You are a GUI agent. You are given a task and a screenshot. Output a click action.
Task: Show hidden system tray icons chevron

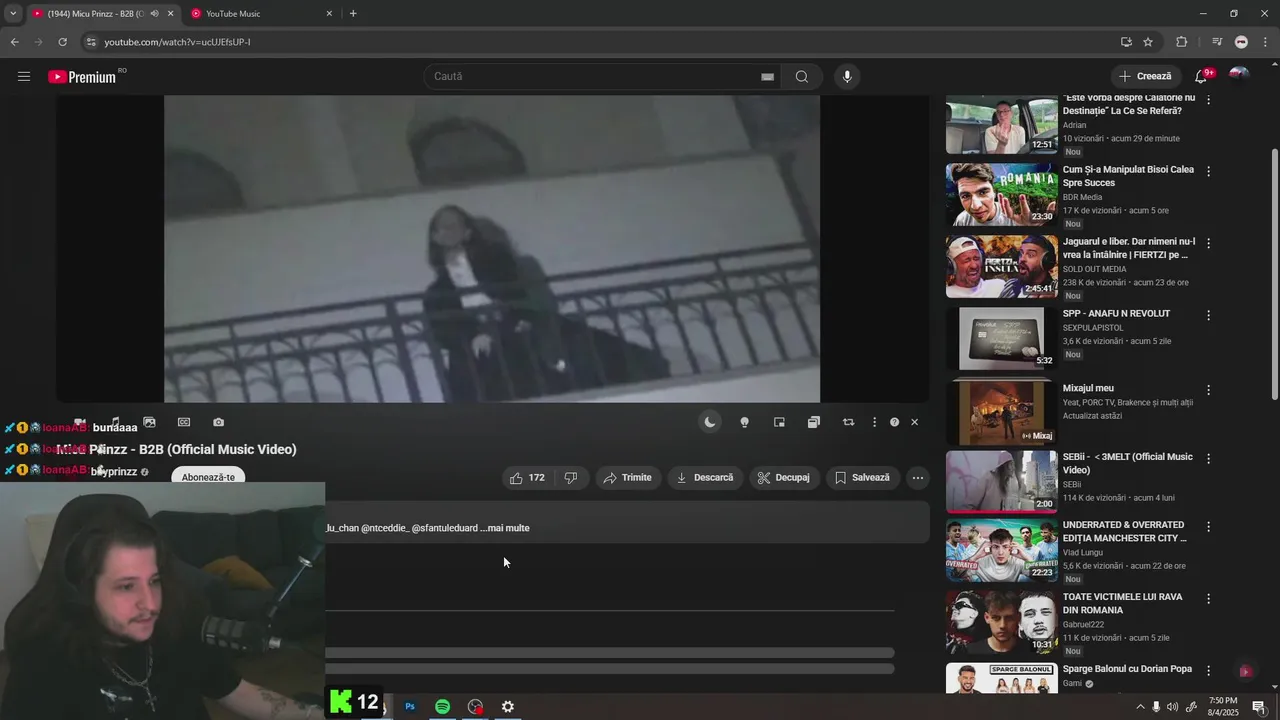[1140, 707]
